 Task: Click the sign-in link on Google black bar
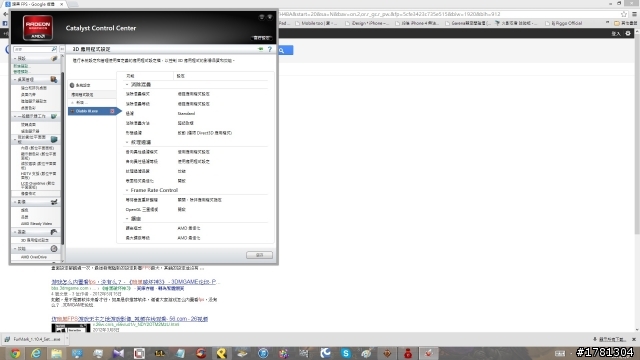616,34
